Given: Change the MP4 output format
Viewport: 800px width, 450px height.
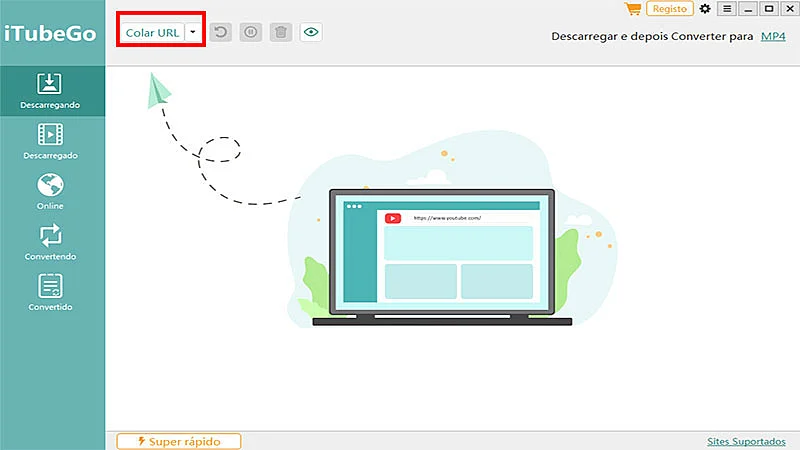Looking at the screenshot, I should point(772,36).
